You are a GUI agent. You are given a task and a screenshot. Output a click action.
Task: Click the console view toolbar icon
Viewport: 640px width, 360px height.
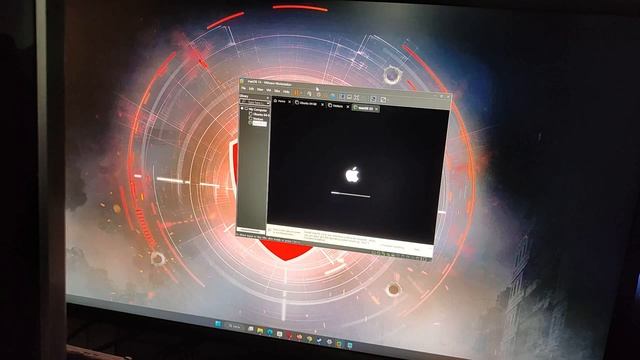pyautogui.click(x=349, y=97)
